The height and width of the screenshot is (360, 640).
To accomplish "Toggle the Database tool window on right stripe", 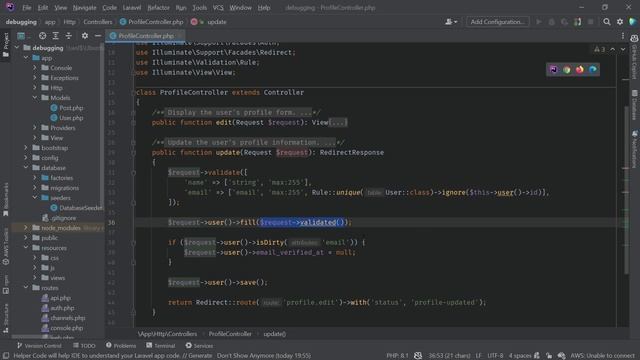I will pyautogui.click(x=635, y=105).
